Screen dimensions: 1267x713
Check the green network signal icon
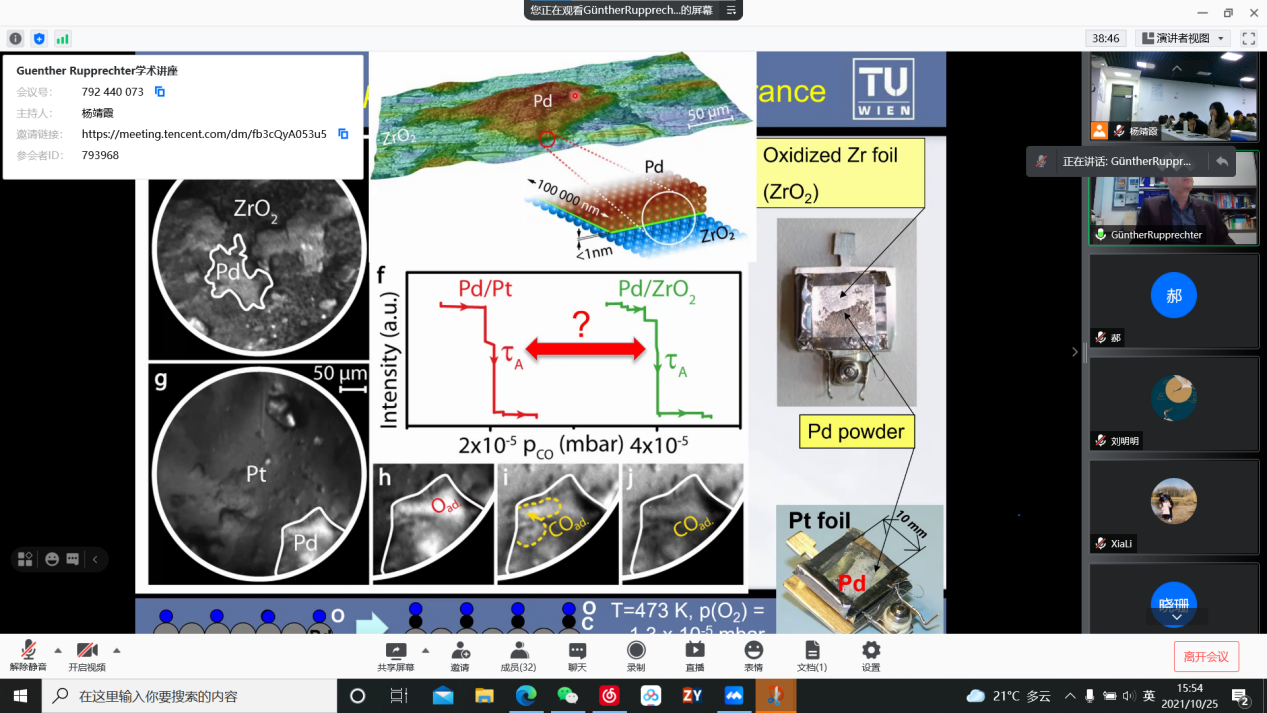pyautogui.click(x=63, y=38)
